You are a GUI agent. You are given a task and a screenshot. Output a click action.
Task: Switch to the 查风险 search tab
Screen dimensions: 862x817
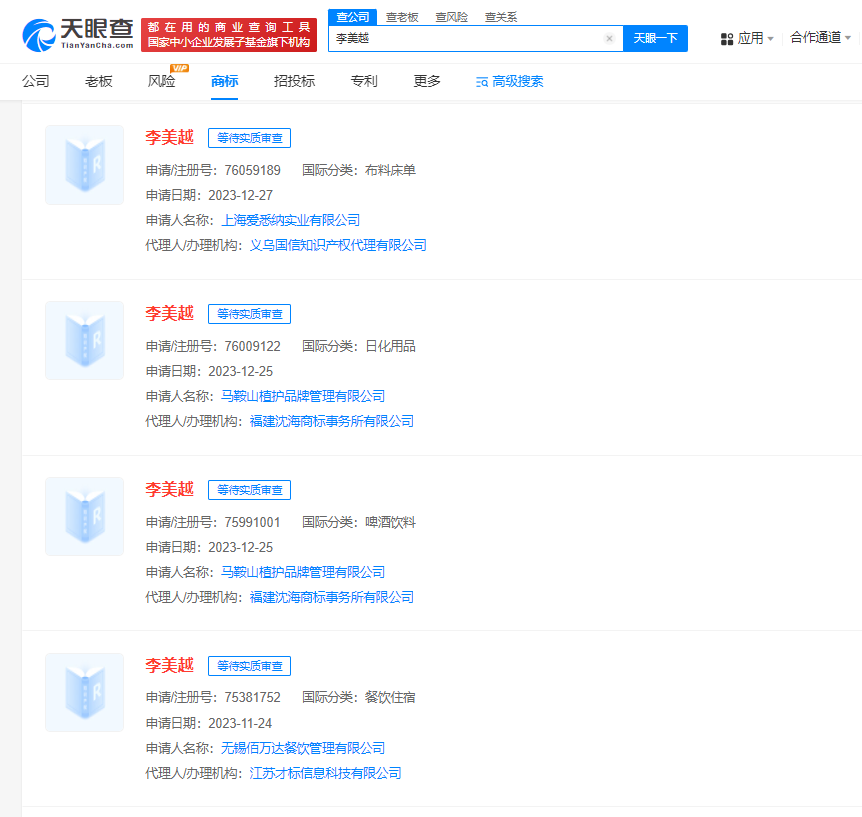coord(451,17)
